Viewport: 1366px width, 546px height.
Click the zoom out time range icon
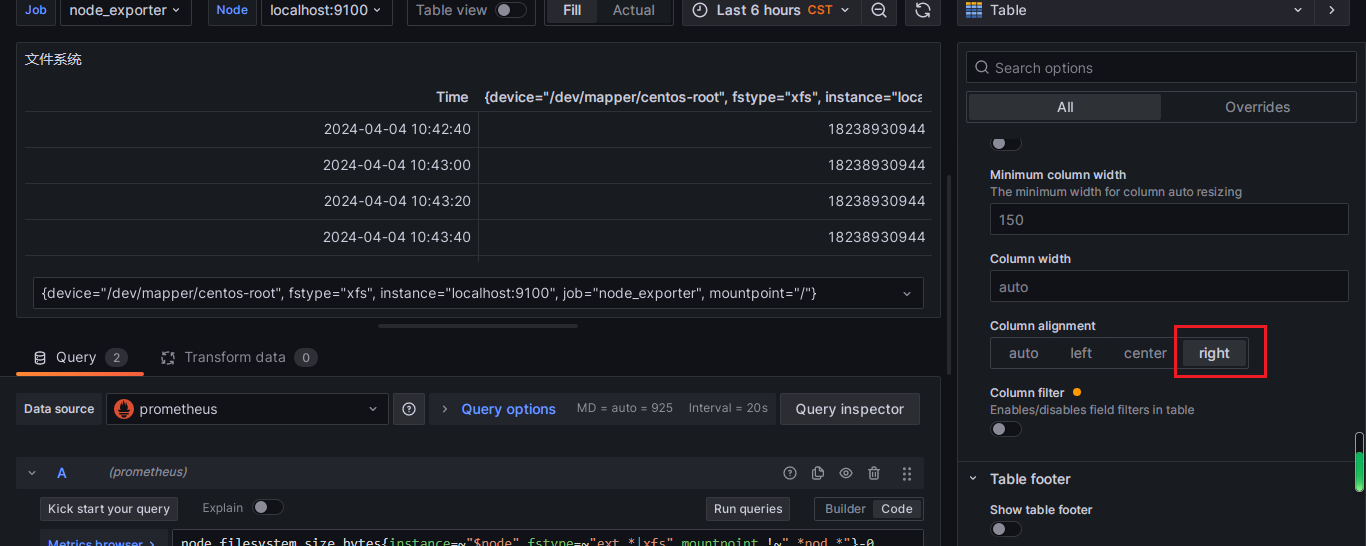tap(878, 10)
